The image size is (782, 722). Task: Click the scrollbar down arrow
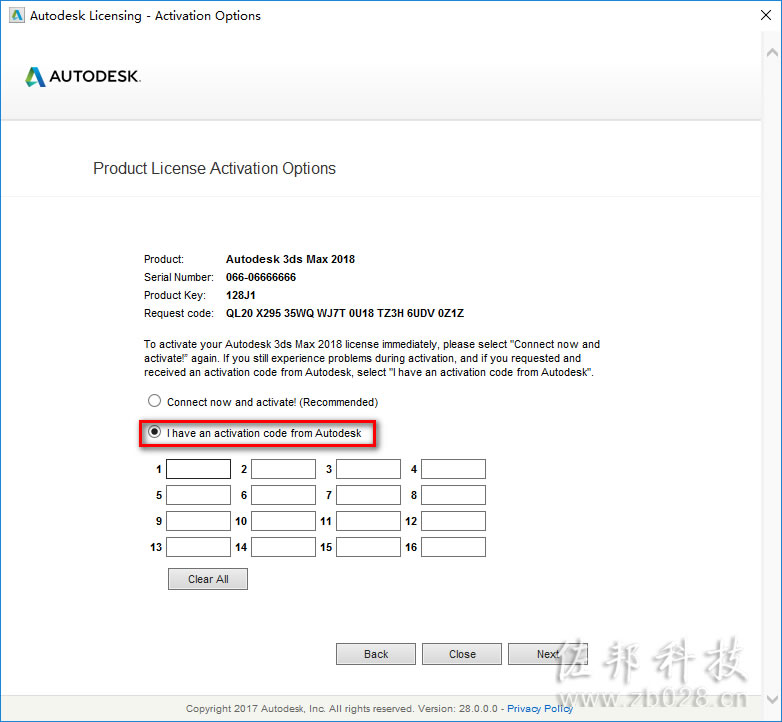(772, 699)
